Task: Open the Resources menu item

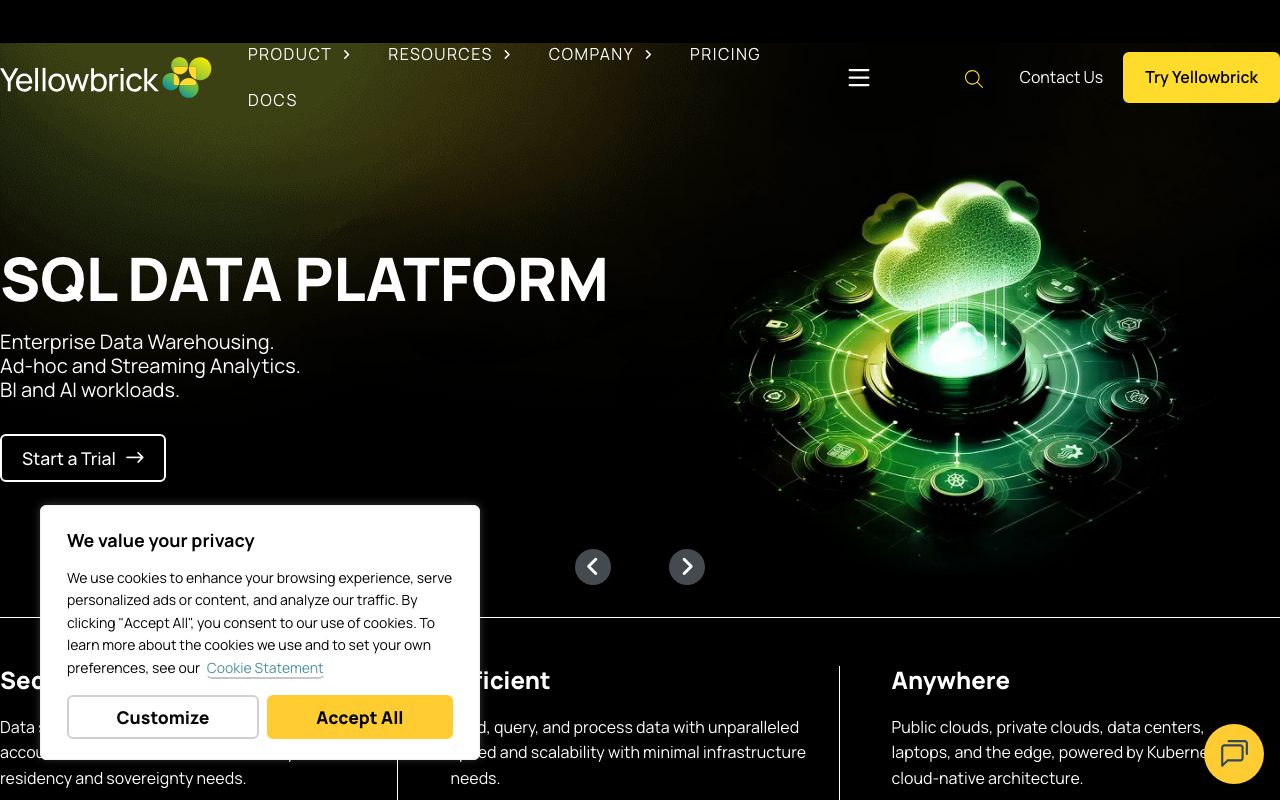Action: [x=440, y=54]
